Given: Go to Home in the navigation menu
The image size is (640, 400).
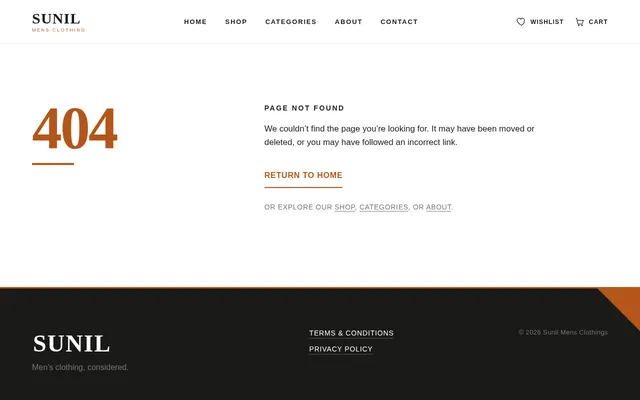Looking at the screenshot, I should (195, 22).
